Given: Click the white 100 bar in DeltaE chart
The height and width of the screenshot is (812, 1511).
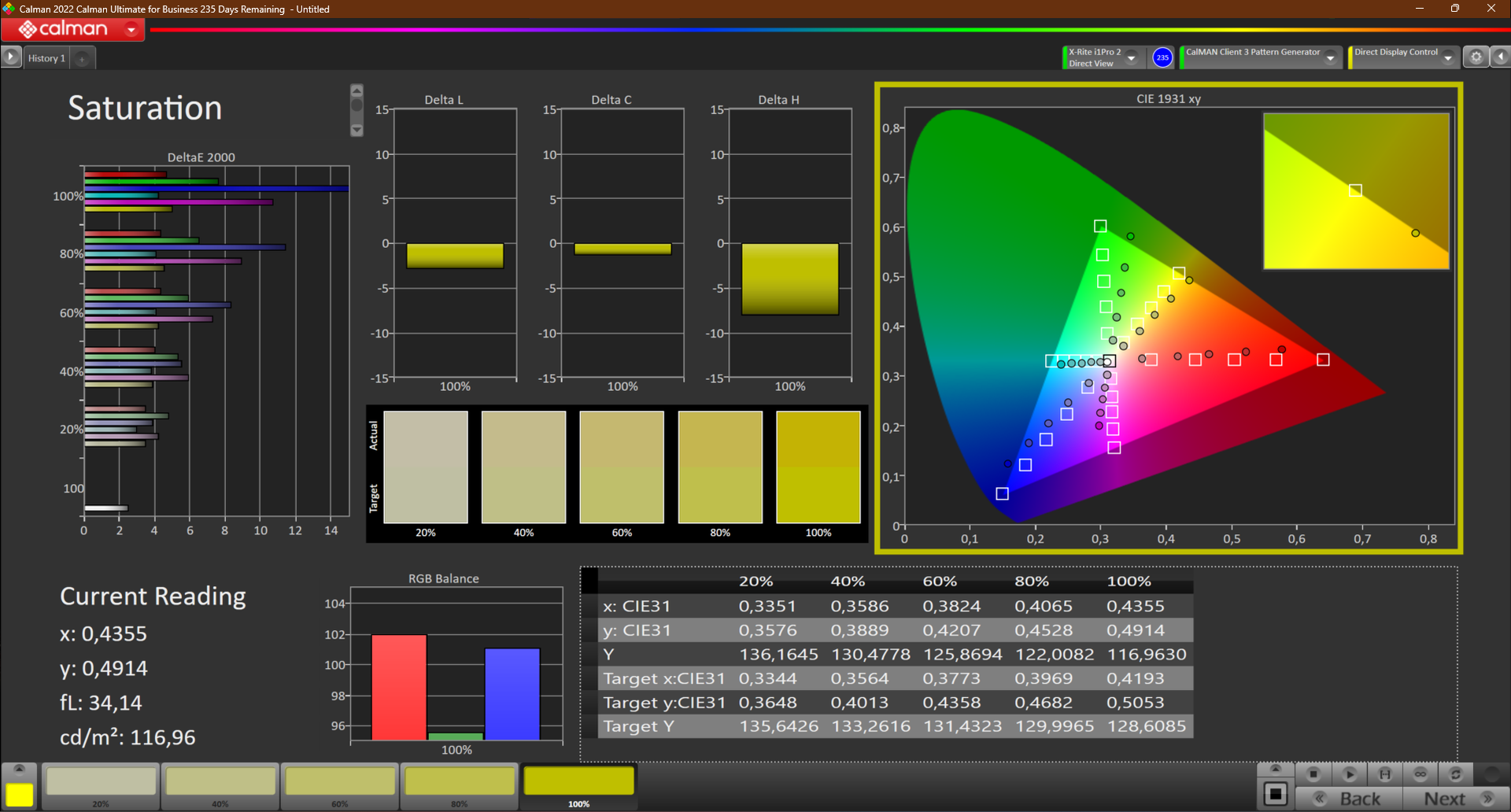Looking at the screenshot, I should 105,508.
